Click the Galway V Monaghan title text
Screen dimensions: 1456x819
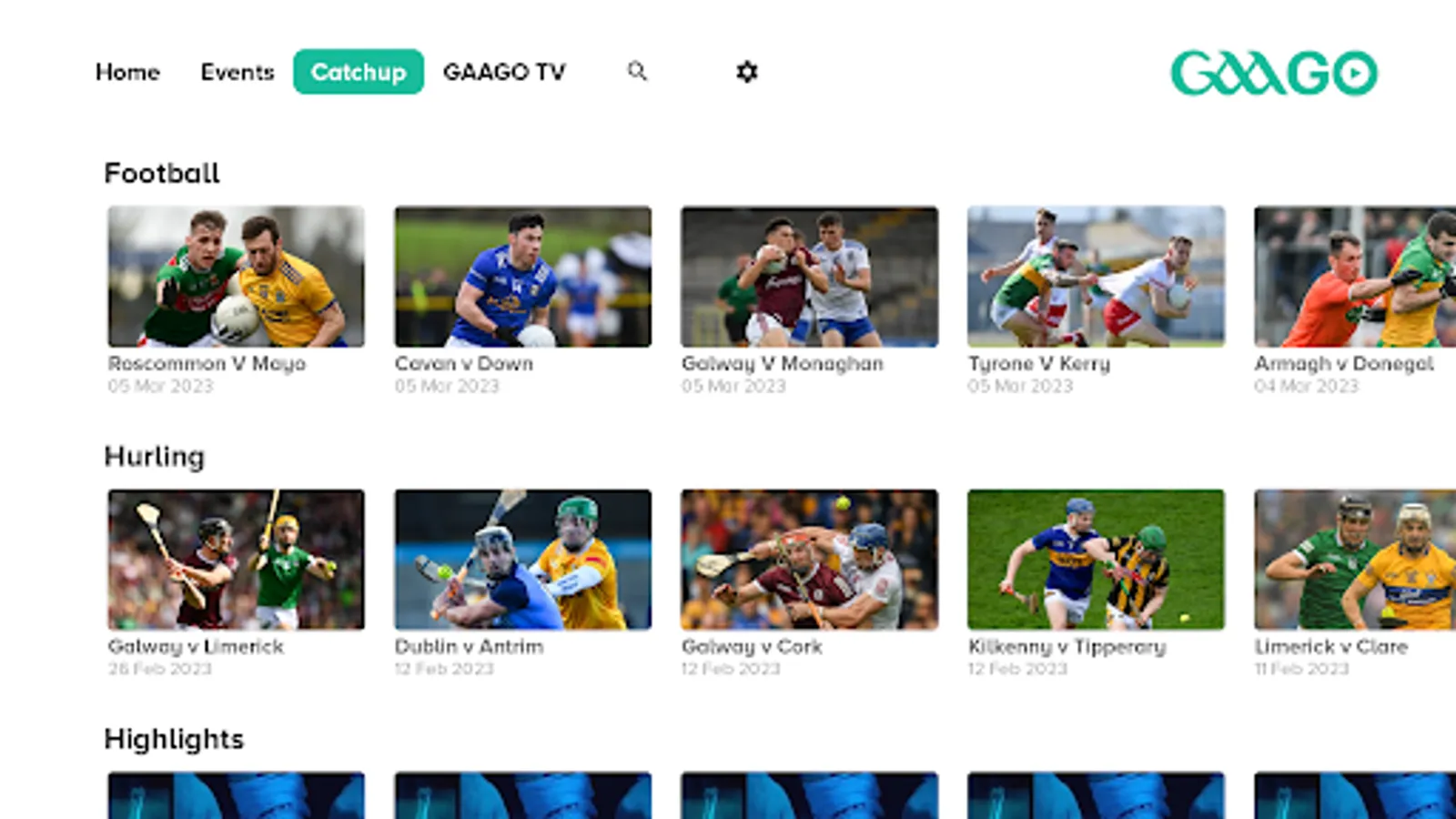pyautogui.click(x=783, y=364)
